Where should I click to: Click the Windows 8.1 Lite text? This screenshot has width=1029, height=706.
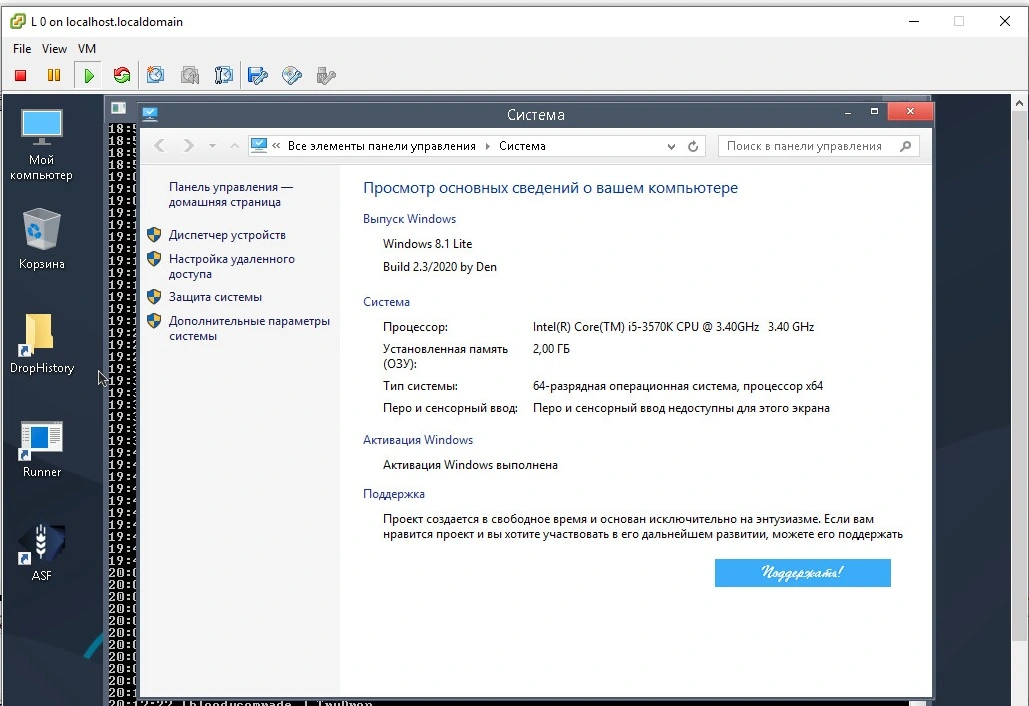pyautogui.click(x=427, y=243)
